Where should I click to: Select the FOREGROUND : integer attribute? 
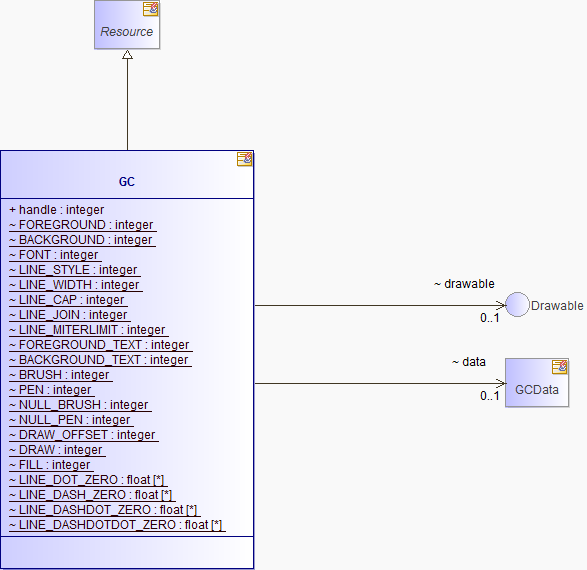point(81,225)
